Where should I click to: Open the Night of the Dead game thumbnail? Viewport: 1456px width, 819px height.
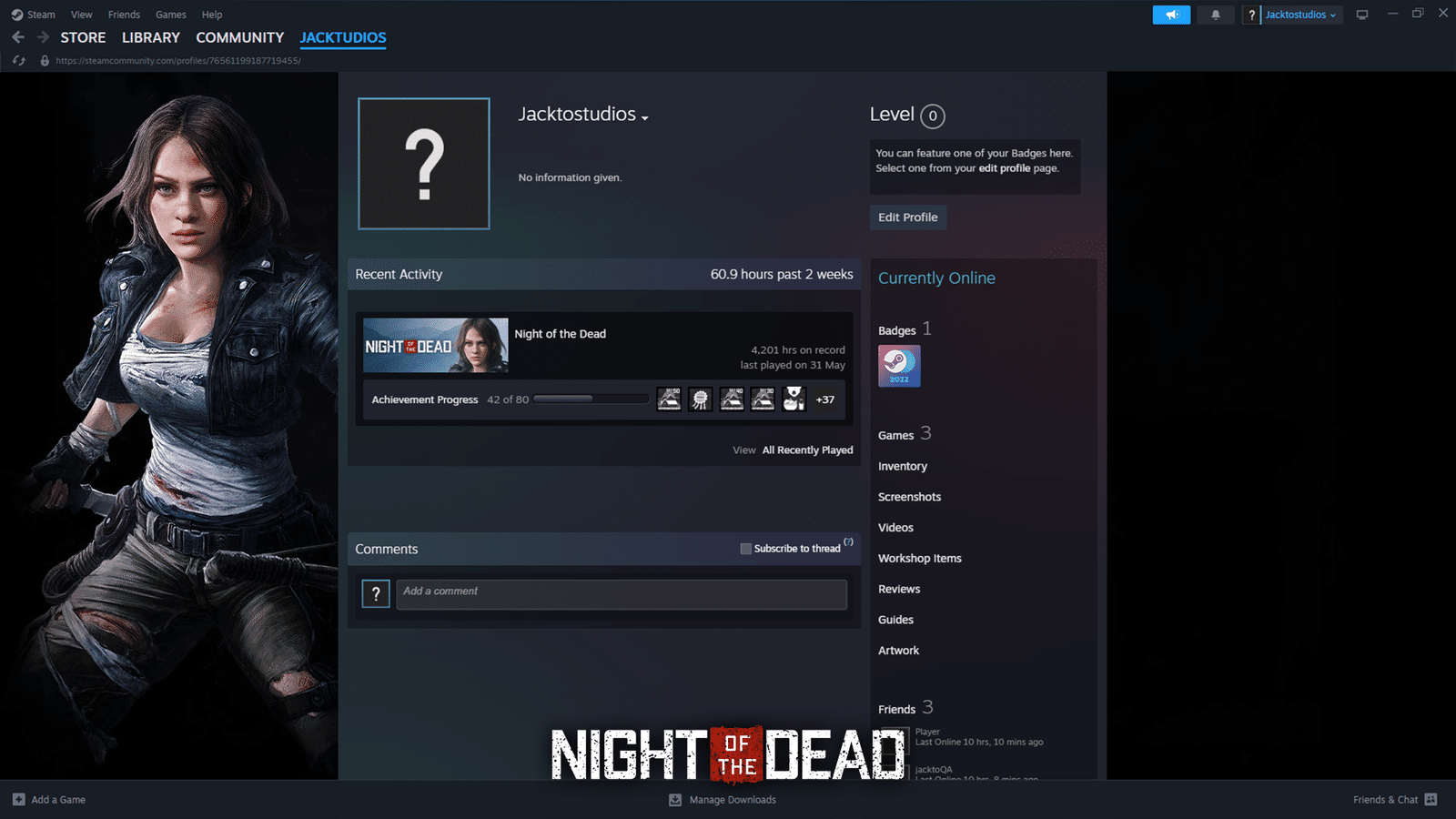pyautogui.click(x=436, y=345)
